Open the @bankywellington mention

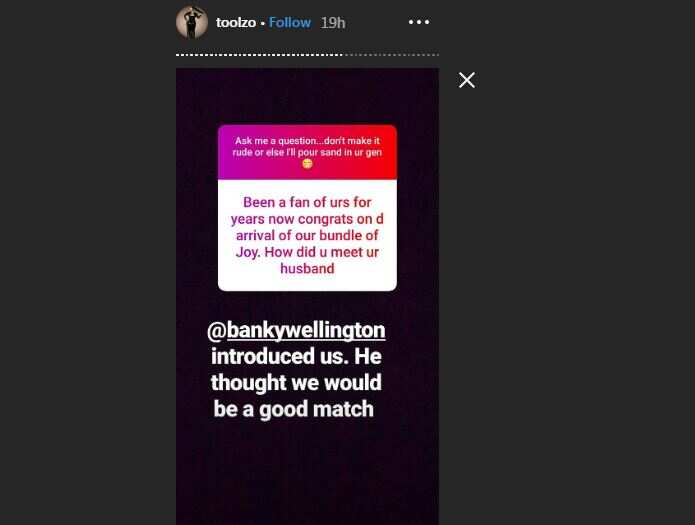point(296,331)
